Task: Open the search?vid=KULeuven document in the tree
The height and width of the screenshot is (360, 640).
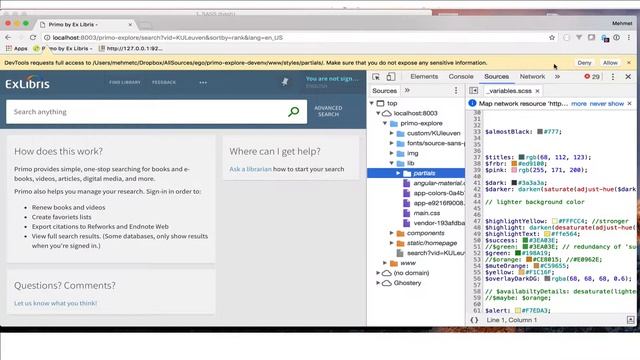Action: (436, 253)
